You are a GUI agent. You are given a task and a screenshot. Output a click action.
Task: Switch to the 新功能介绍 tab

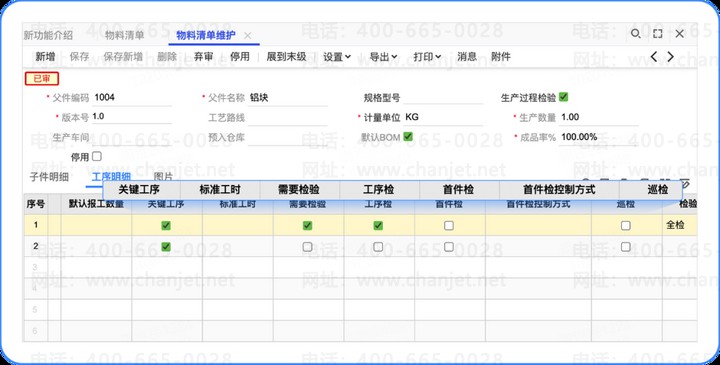click(x=48, y=35)
